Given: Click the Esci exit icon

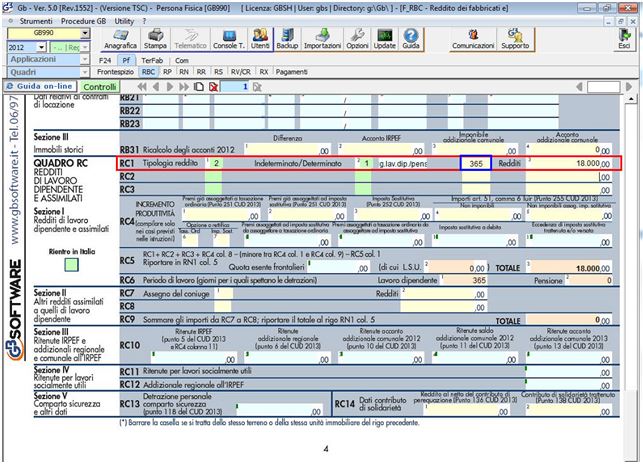Looking at the screenshot, I should 625,39.
